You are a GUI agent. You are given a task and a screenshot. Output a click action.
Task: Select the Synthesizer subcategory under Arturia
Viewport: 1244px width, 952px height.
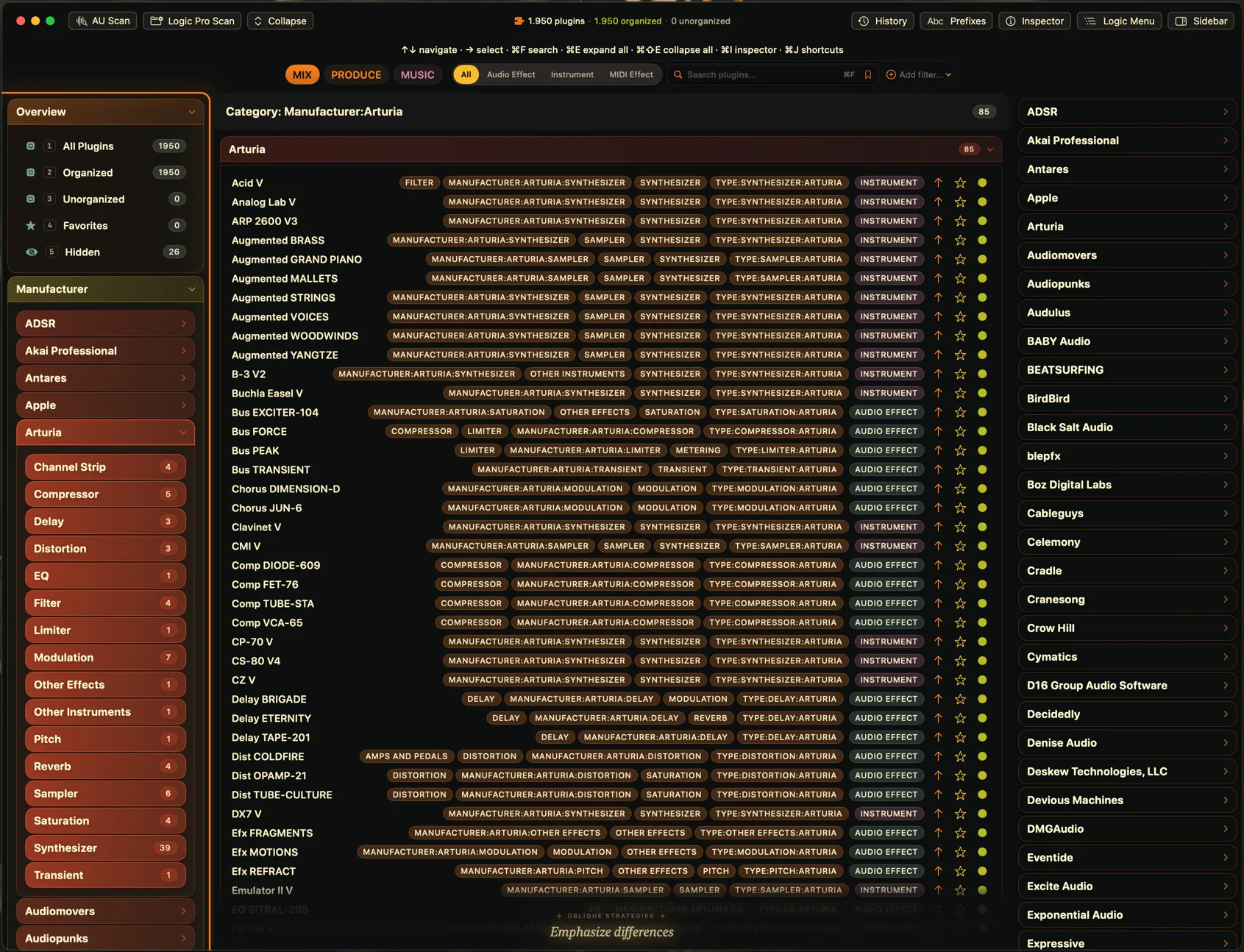[105, 848]
